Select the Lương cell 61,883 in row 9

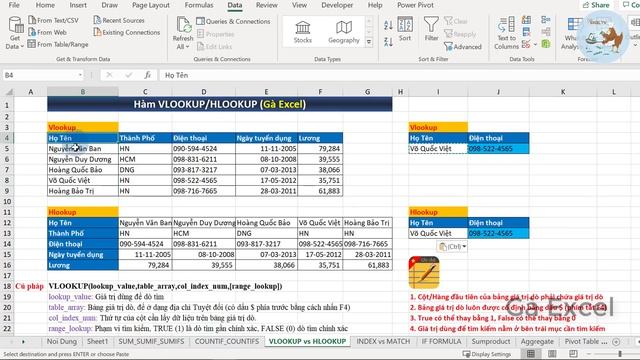(320, 191)
